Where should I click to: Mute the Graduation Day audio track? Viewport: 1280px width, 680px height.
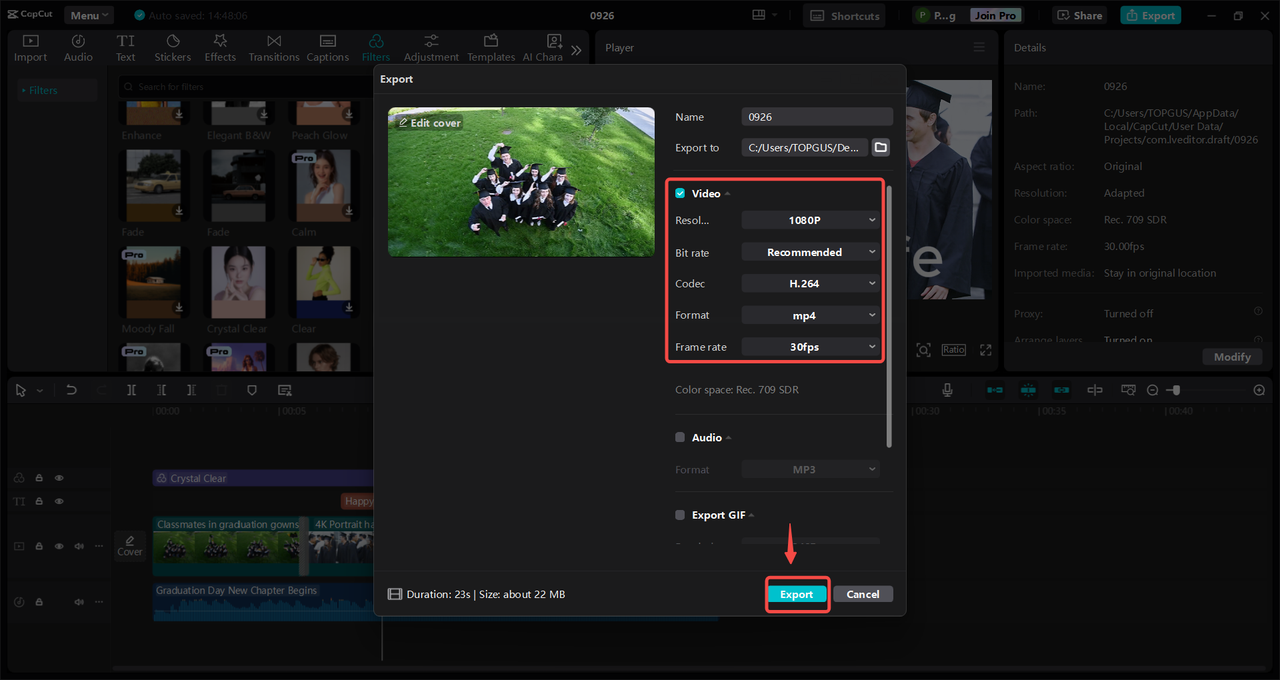tap(79, 602)
